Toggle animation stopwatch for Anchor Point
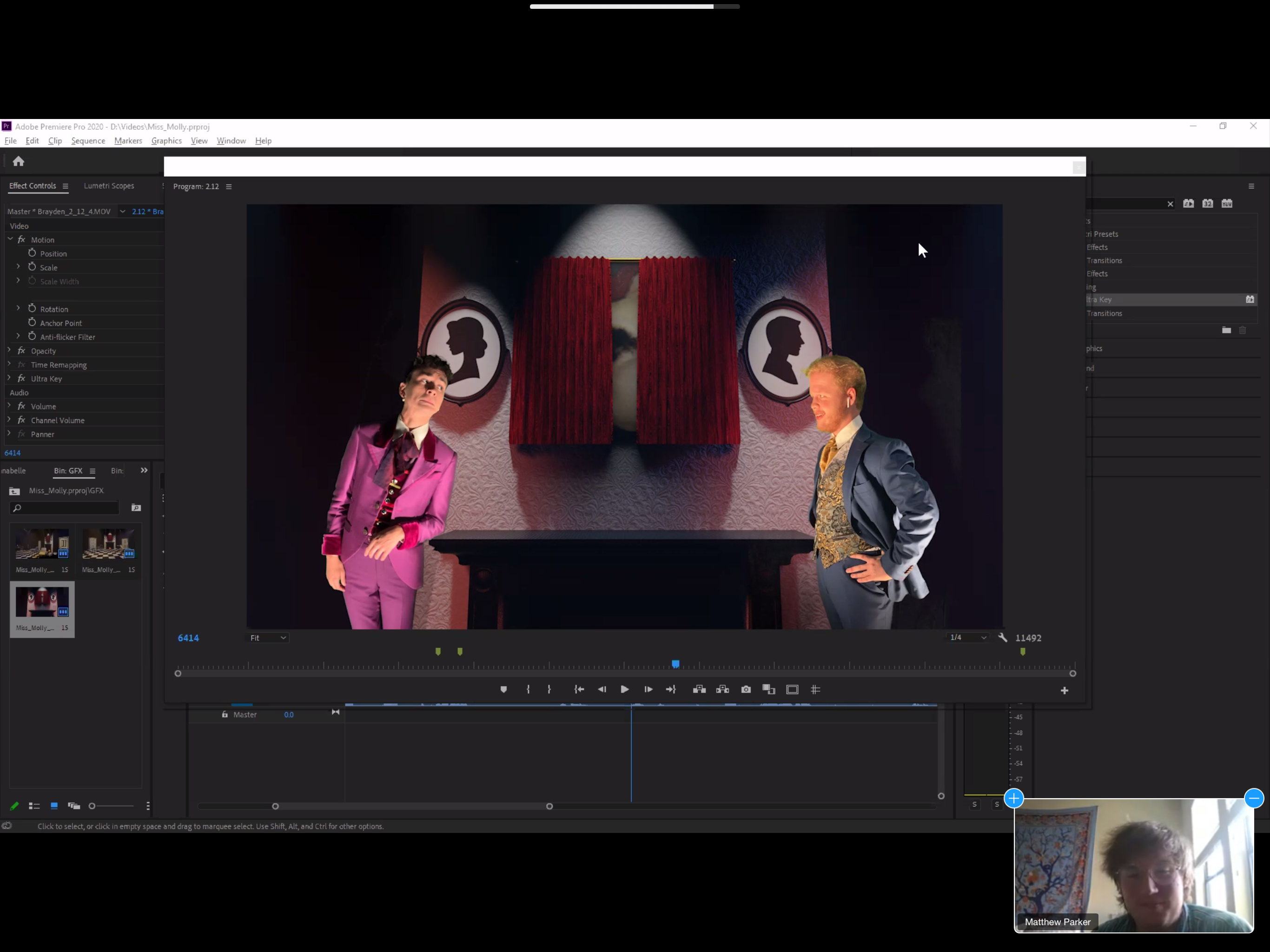The height and width of the screenshot is (952, 1270). click(x=32, y=323)
